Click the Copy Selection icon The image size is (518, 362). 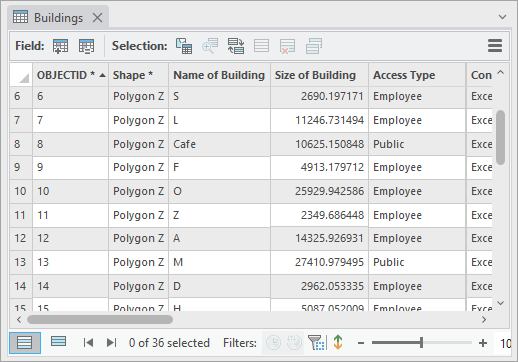(314, 46)
